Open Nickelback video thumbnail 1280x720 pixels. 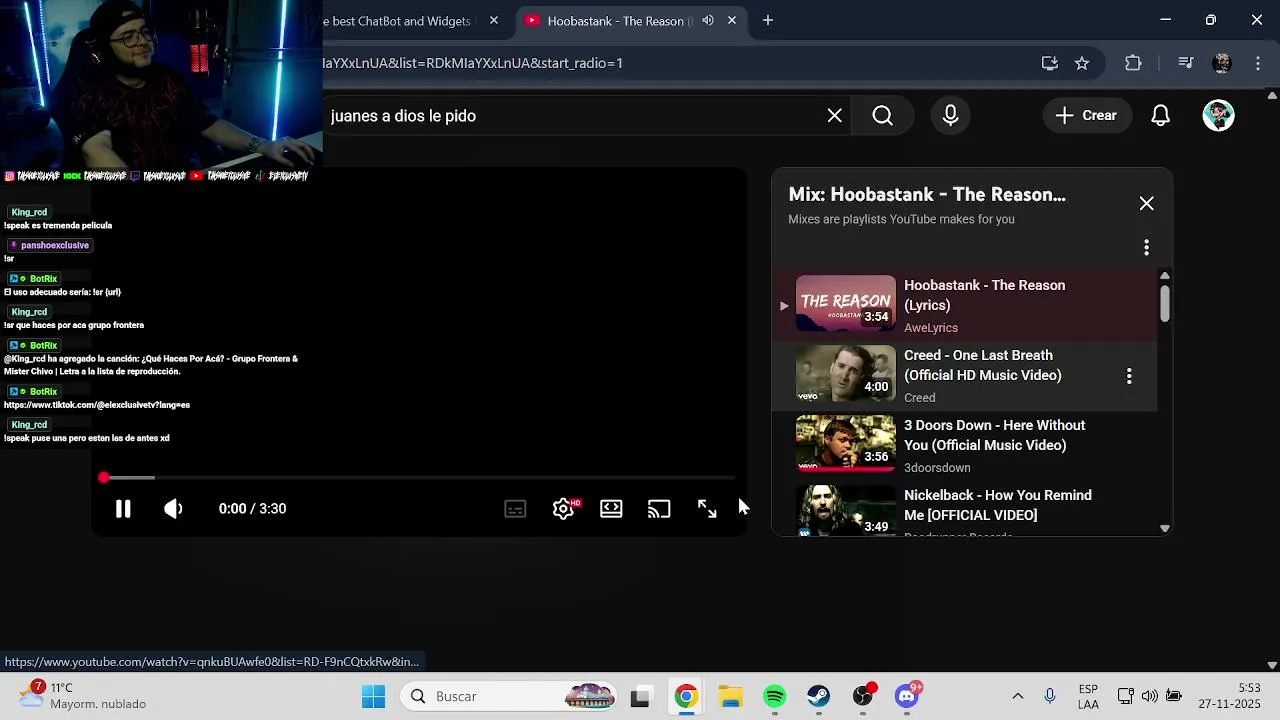pyautogui.click(x=846, y=510)
